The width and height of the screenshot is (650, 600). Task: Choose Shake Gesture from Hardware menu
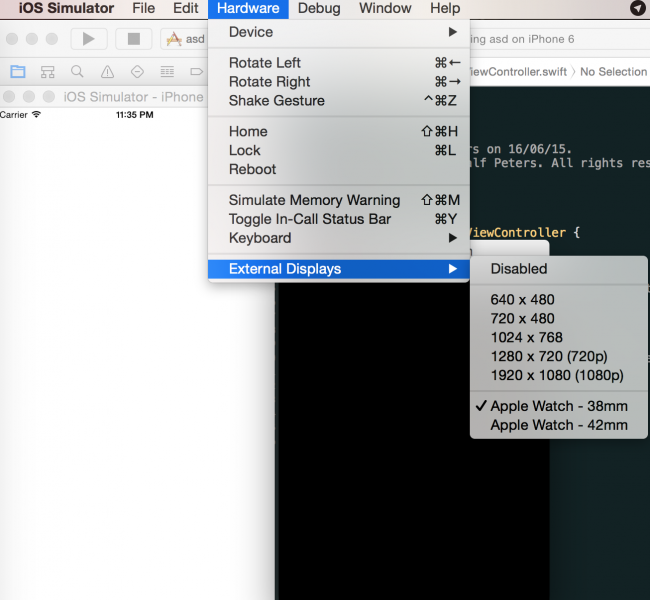[276, 101]
